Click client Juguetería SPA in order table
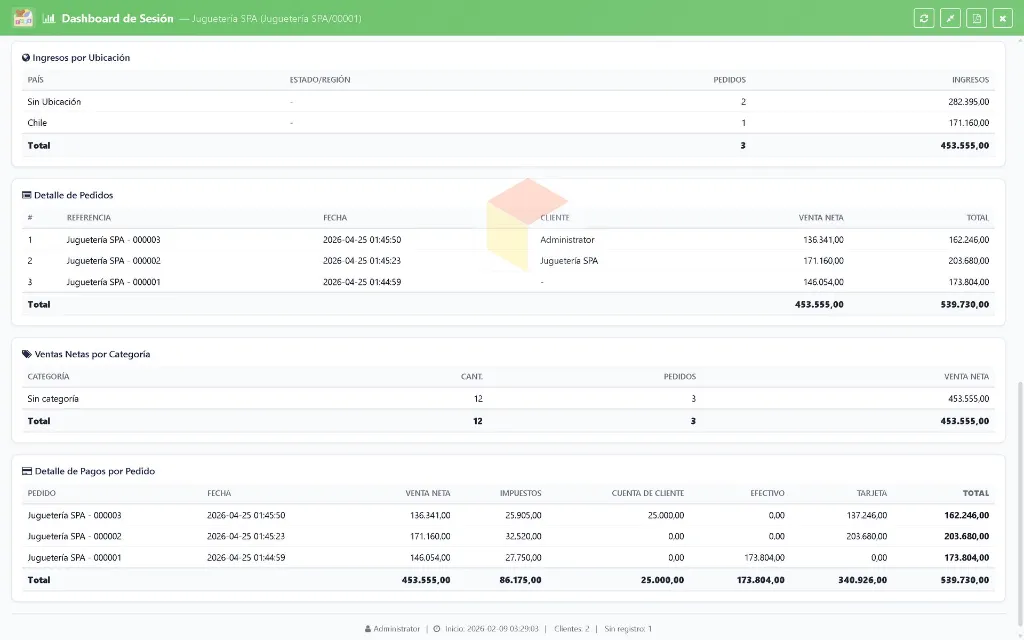Image resolution: width=1024 pixels, height=640 pixels. tap(569, 261)
